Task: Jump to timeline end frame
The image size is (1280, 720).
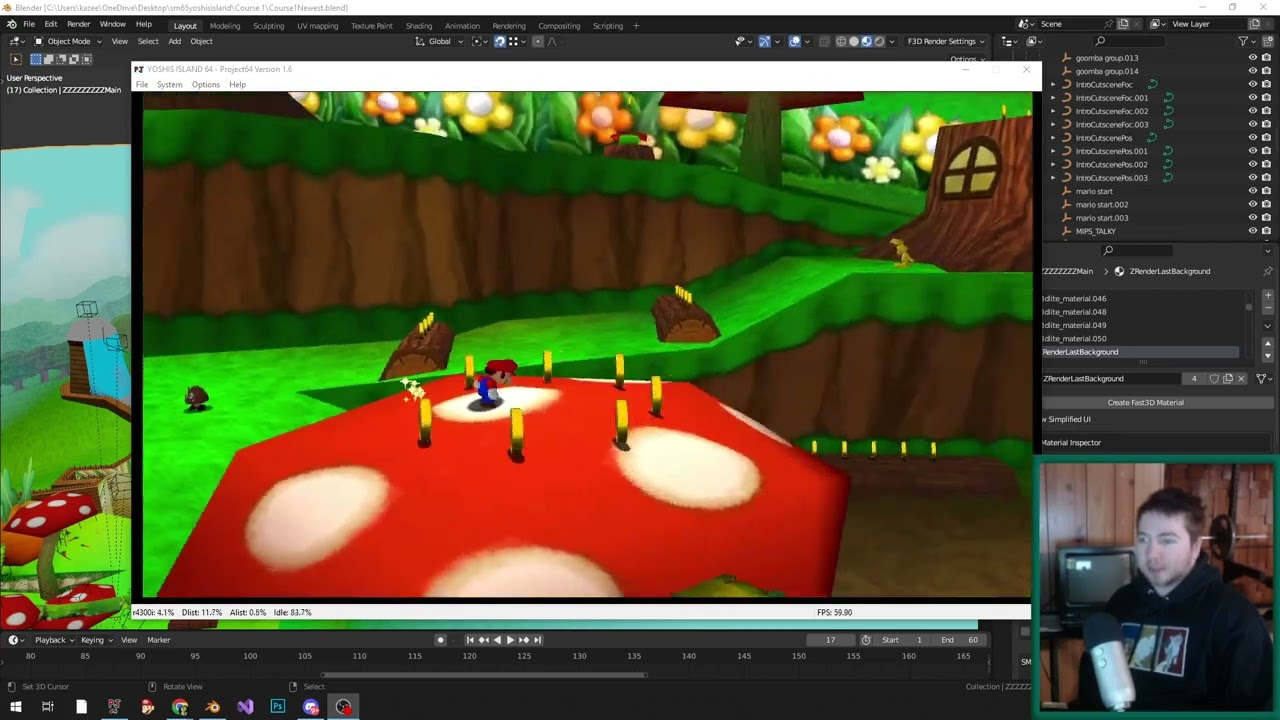Action: (537, 640)
